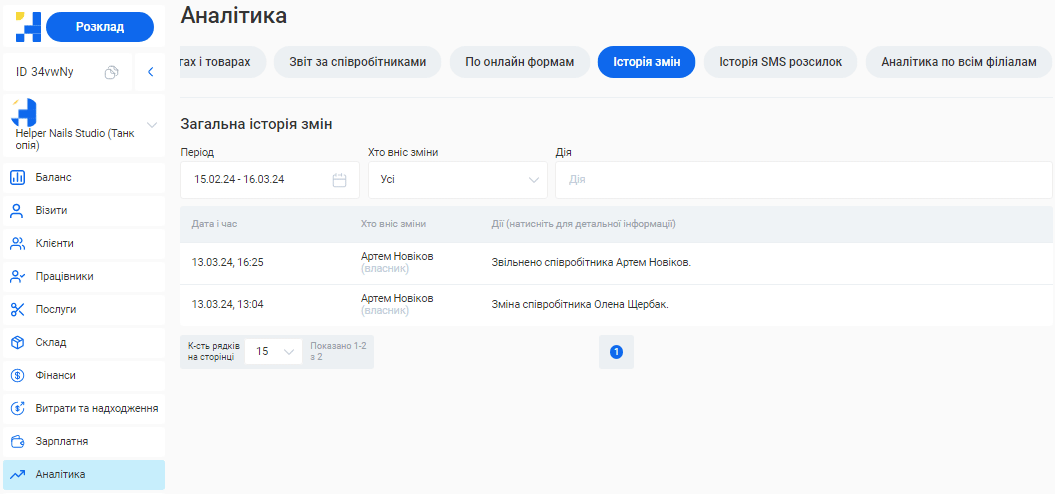
Task: Open the Хто вніс зміни dropdown
Action: [457, 180]
